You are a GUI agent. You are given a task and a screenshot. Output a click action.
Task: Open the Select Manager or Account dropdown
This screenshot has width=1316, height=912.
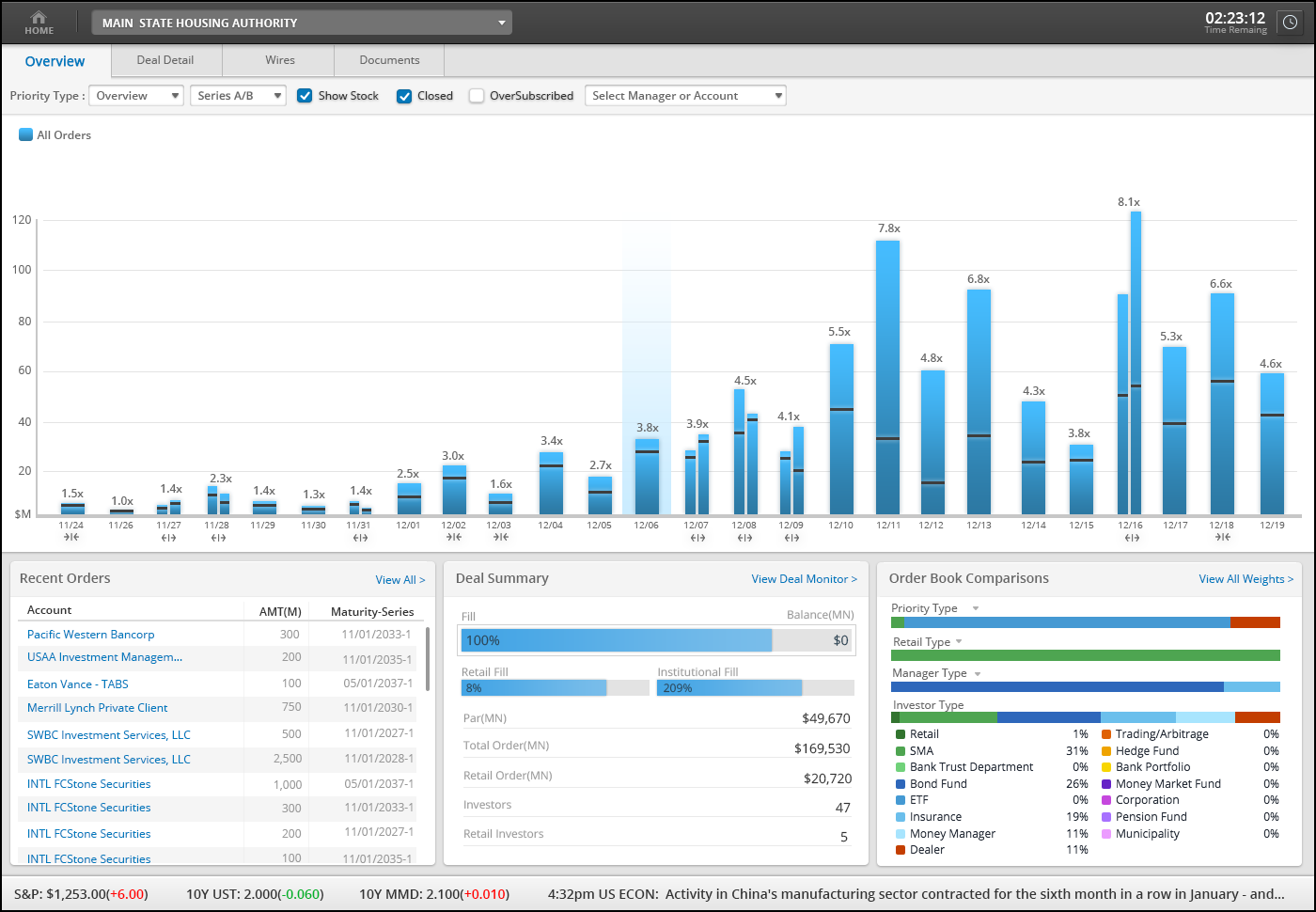pos(685,96)
